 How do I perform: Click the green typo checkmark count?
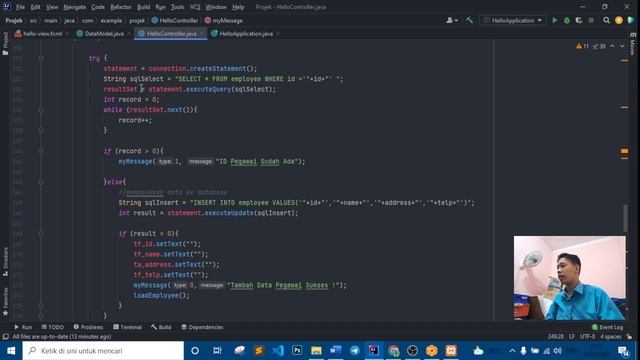tap(599, 46)
